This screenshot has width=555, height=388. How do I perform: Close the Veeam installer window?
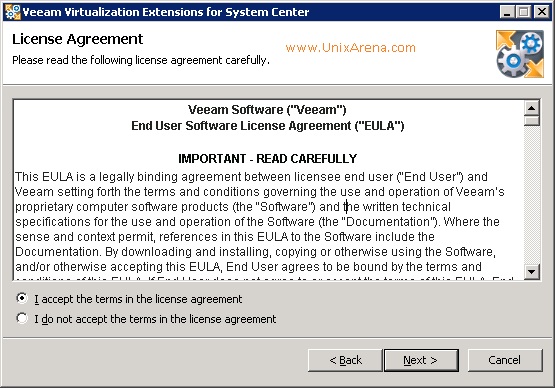point(542,12)
